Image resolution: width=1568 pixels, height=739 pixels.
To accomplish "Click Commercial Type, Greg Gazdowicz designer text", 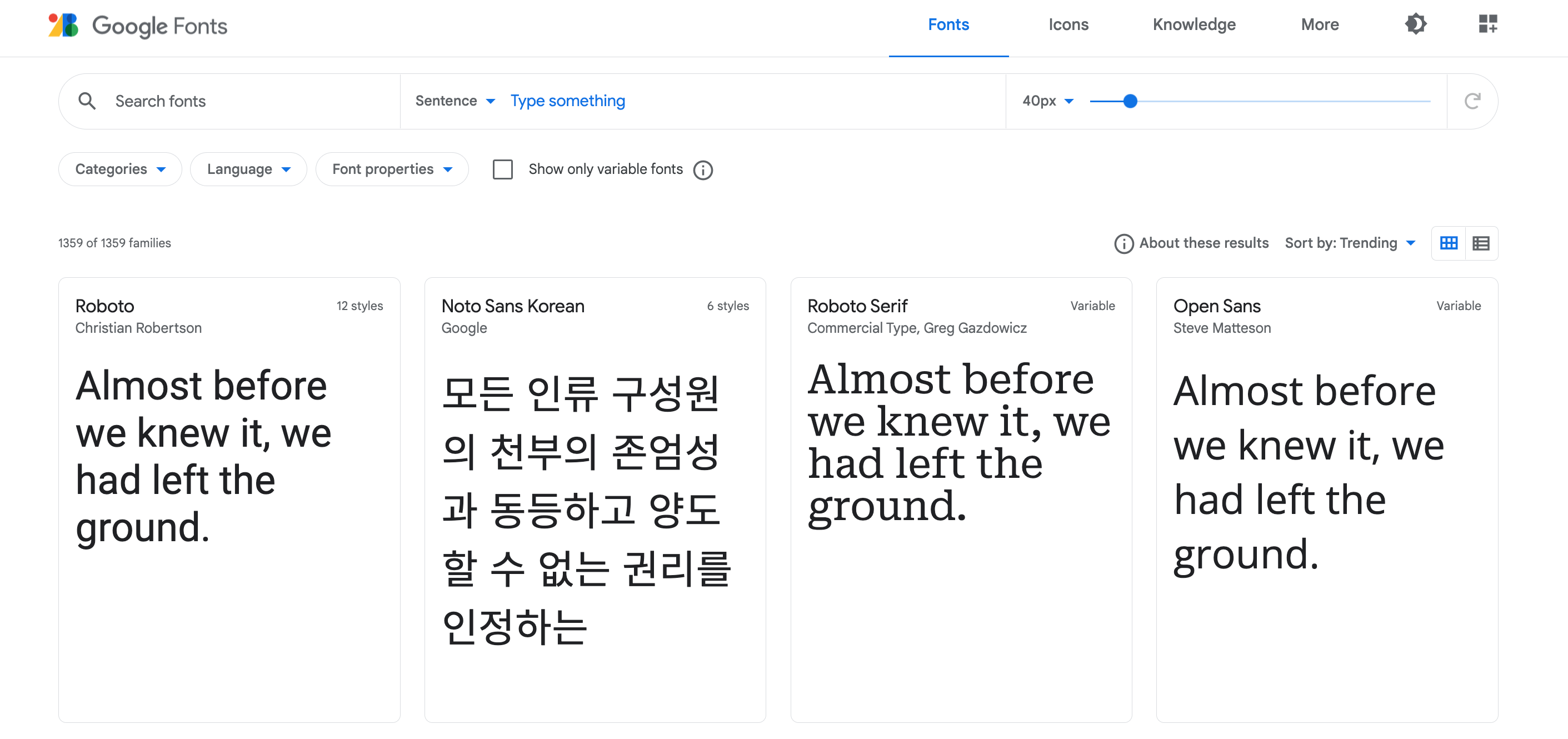I will point(917,328).
